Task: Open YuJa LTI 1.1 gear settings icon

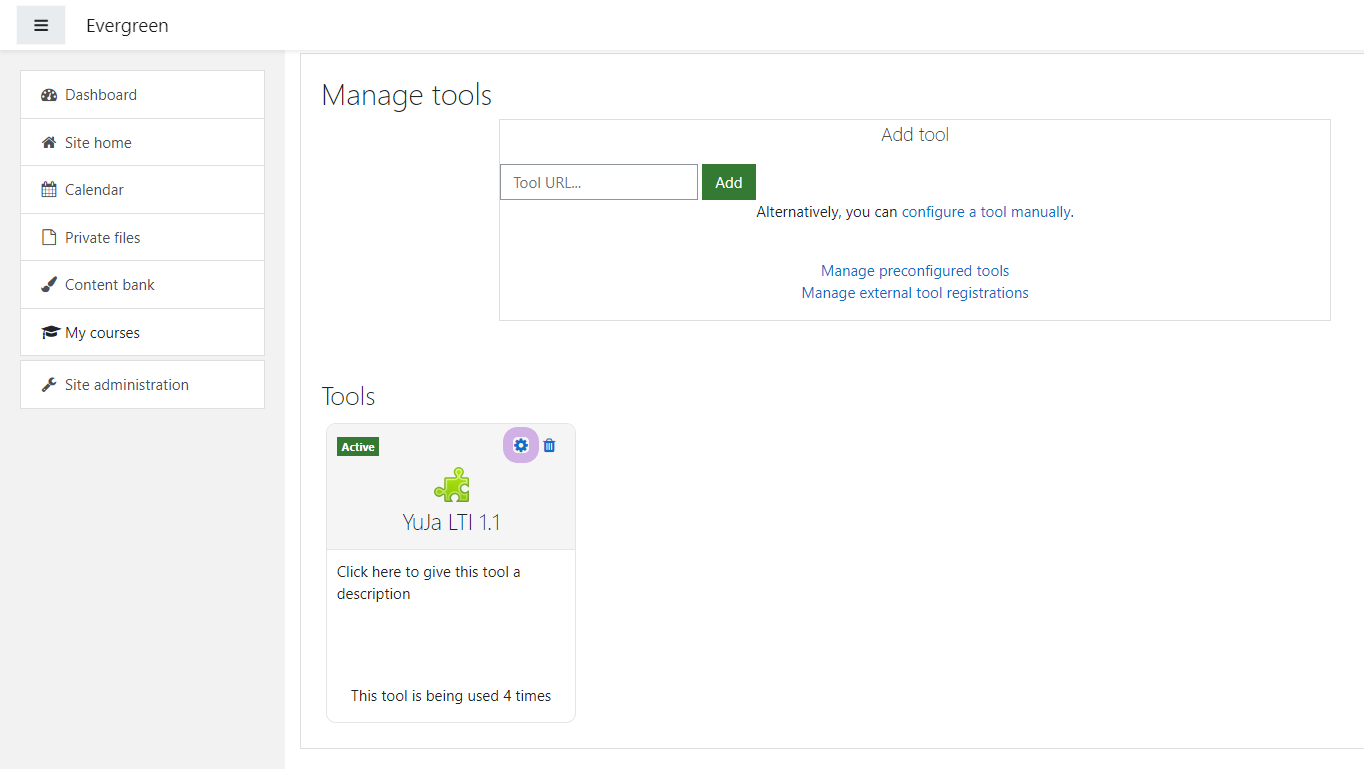Action: tap(520, 445)
